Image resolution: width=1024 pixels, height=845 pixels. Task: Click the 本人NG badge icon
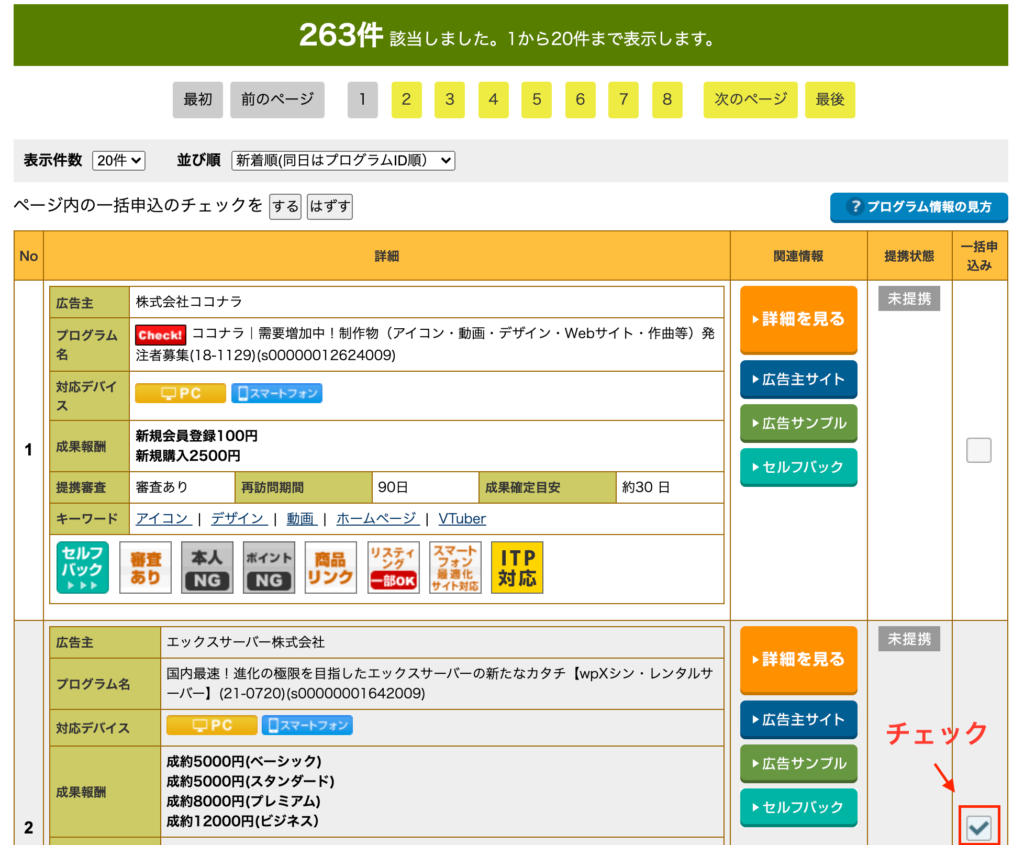click(207, 568)
